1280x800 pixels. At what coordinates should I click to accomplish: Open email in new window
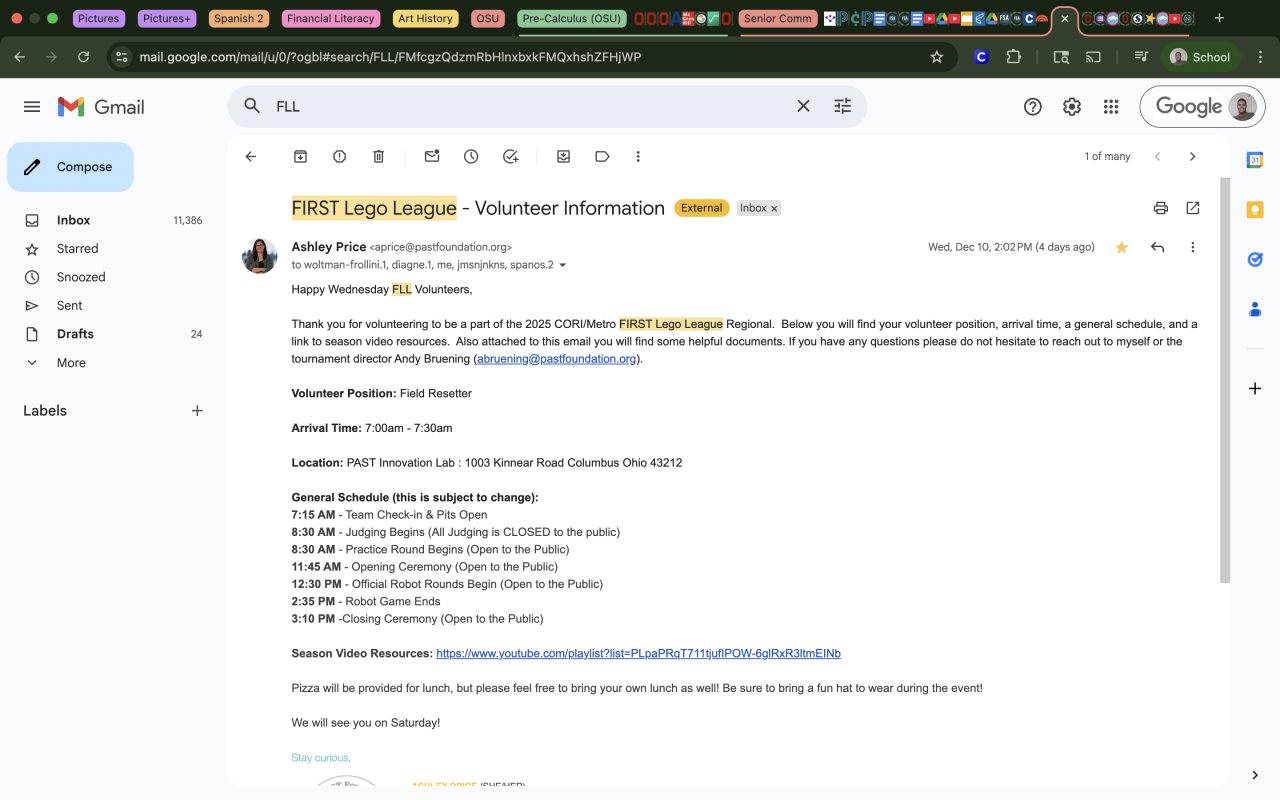click(x=1193, y=208)
